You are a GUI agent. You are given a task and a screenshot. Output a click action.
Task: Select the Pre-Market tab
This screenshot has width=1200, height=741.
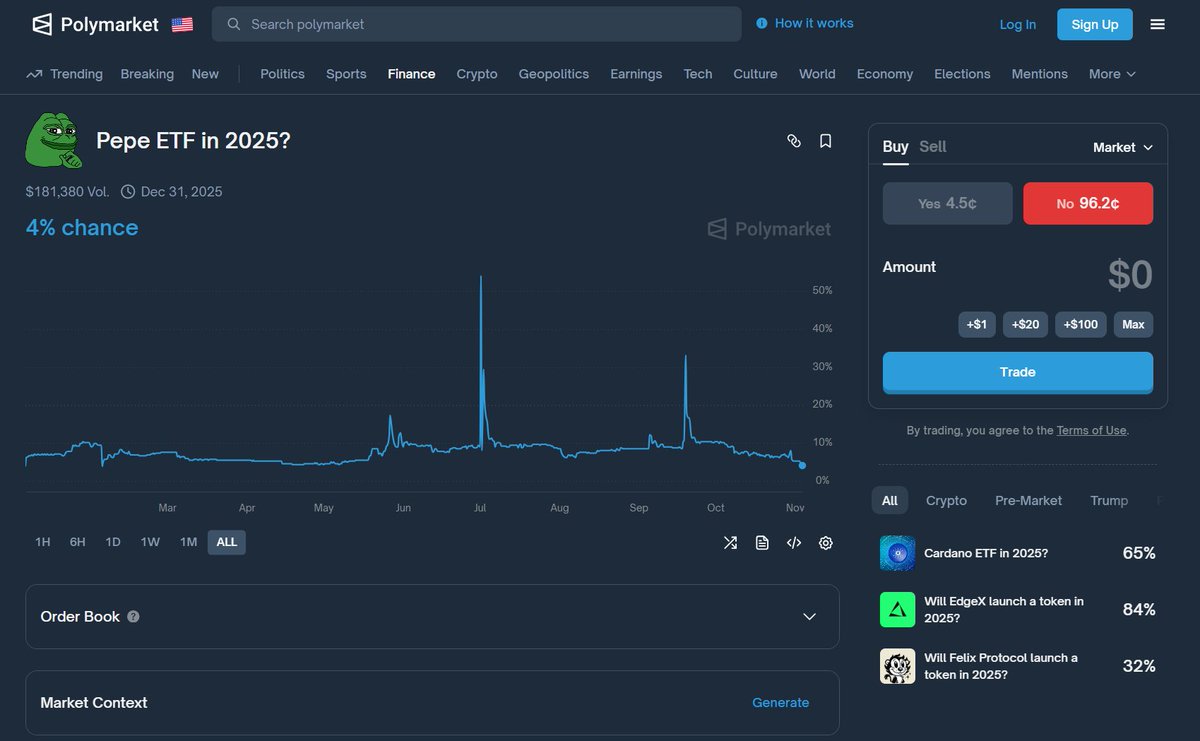[x=1028, y=500]
